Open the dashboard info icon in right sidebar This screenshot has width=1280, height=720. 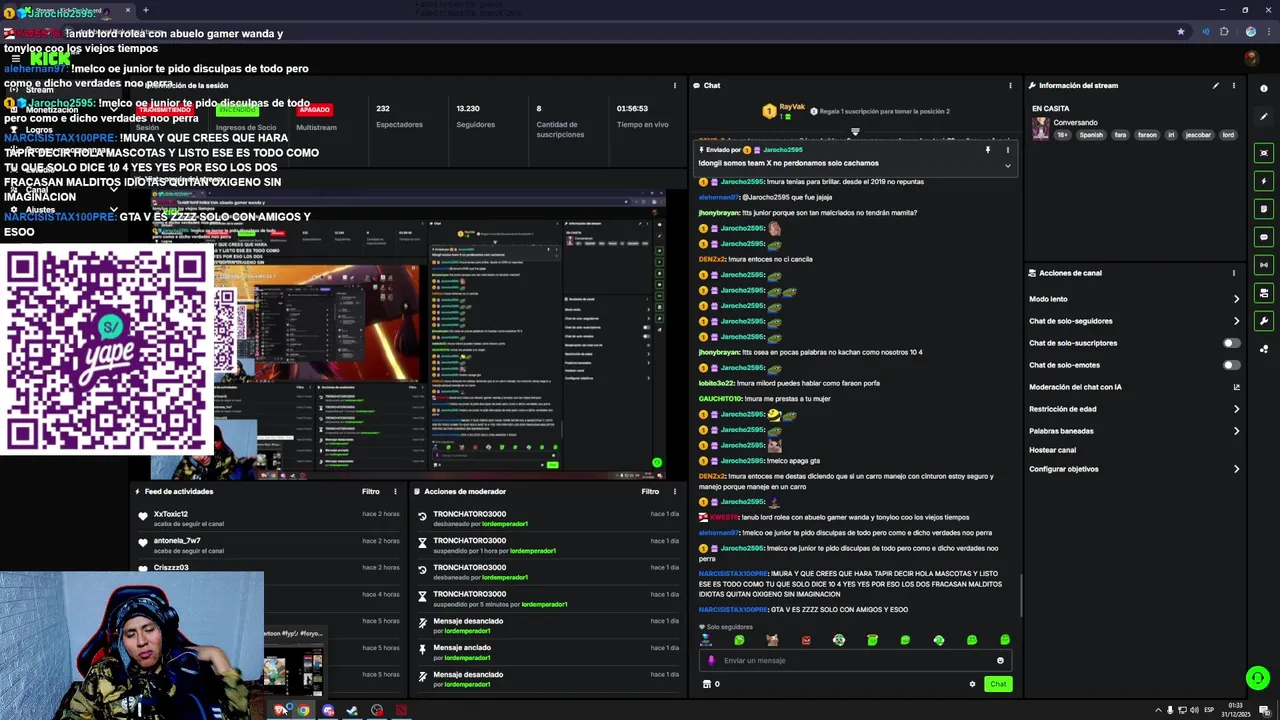(1264, 88)
